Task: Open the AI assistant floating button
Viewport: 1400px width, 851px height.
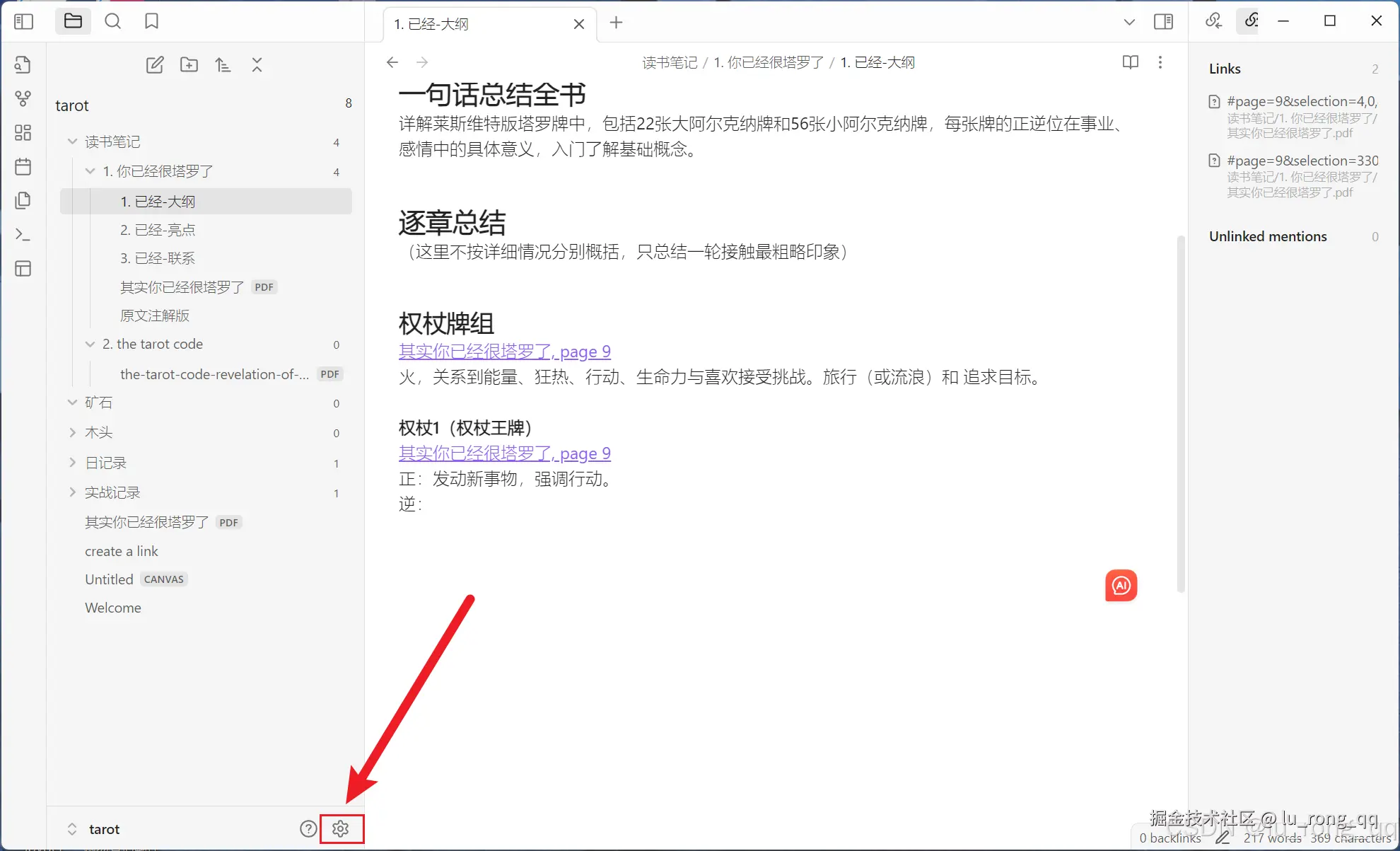Action: point(1121,585)
